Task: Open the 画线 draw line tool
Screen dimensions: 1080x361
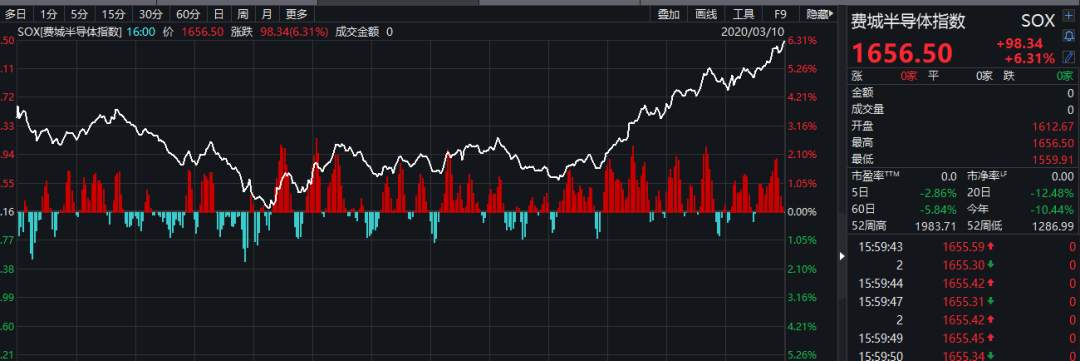Action: [x=706, y=14]
